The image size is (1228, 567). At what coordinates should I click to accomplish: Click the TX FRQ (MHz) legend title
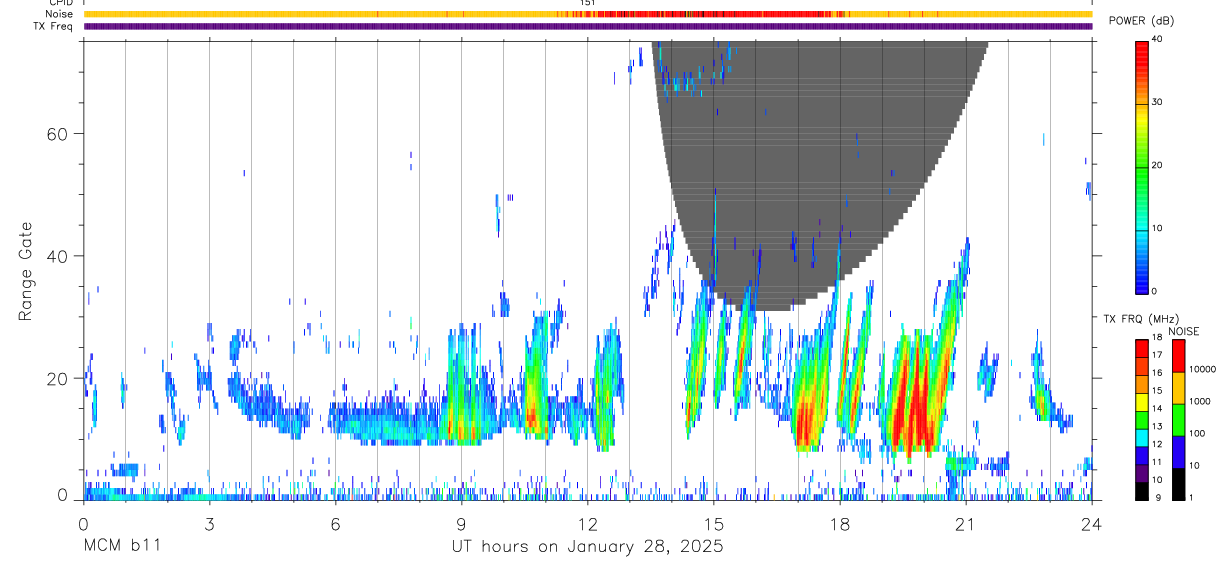coord(1141,319)
